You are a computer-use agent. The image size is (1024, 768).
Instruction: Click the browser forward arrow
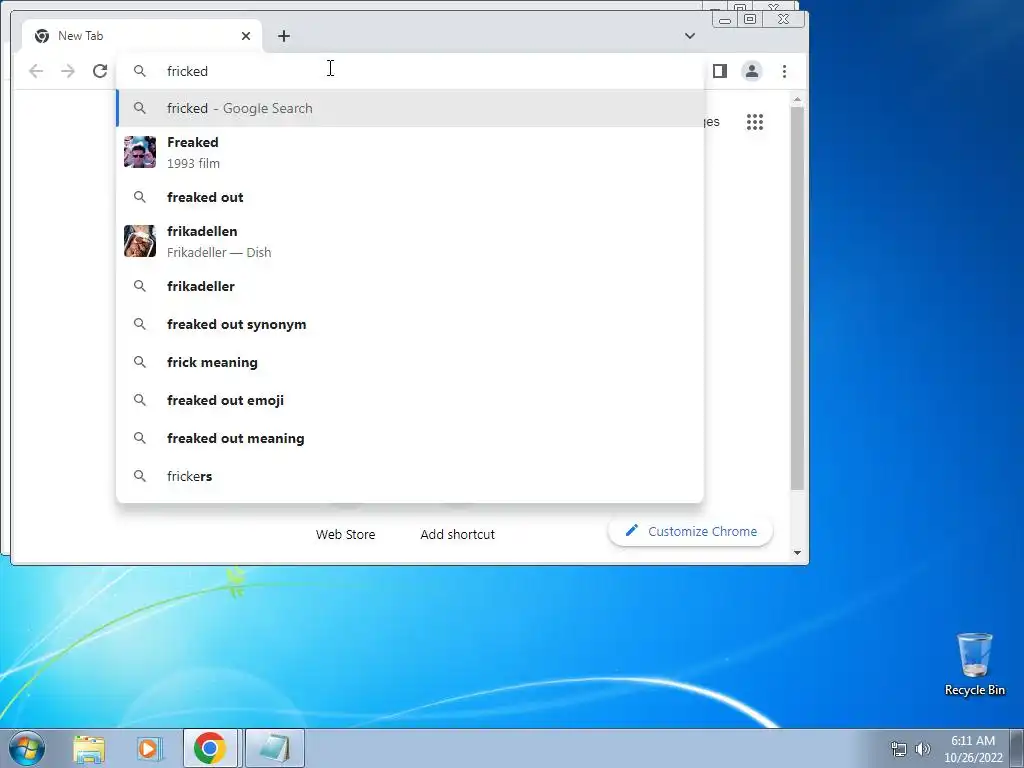(x=68, y=71)
